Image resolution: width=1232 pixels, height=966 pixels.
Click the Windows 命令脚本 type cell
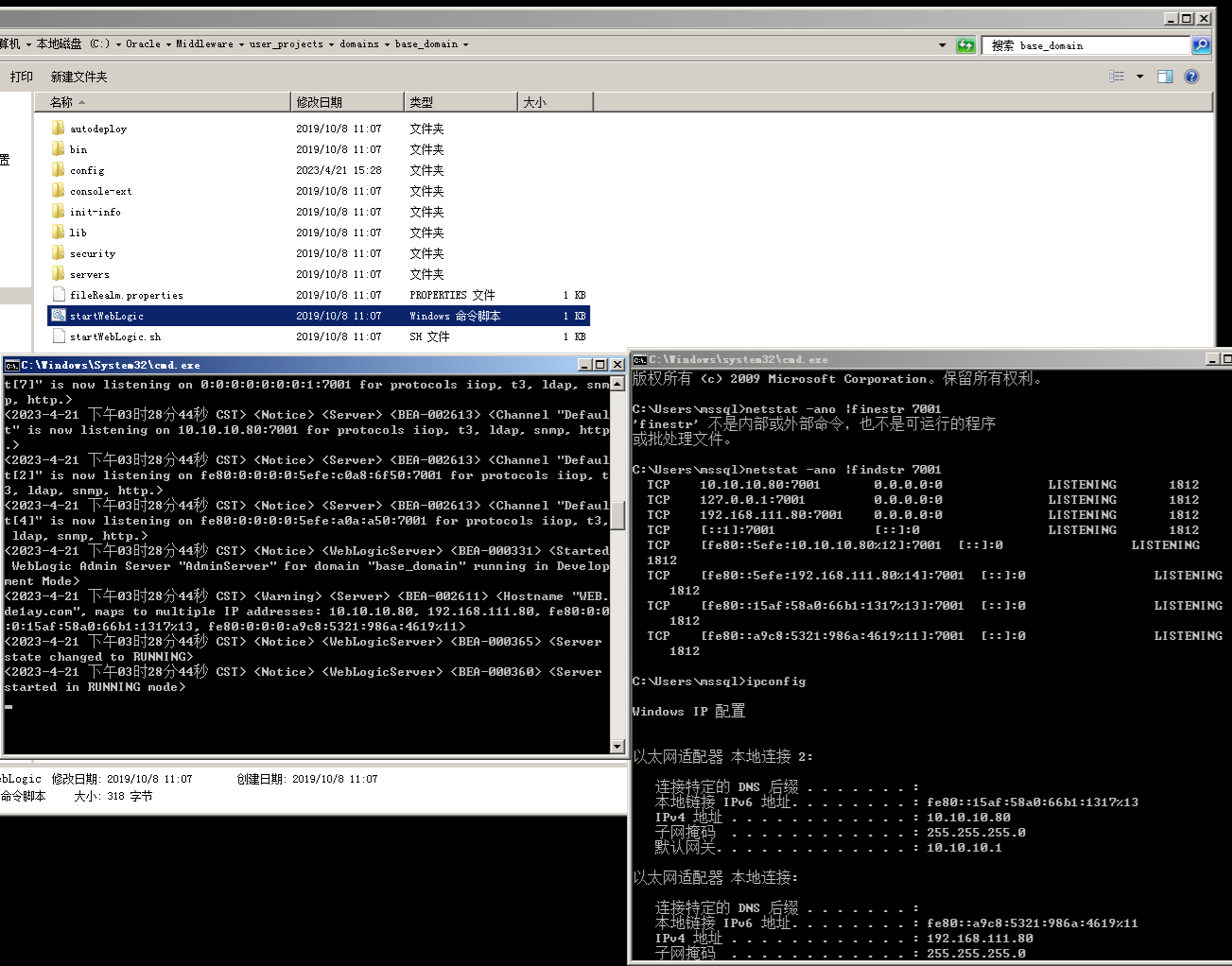point(455,316)
